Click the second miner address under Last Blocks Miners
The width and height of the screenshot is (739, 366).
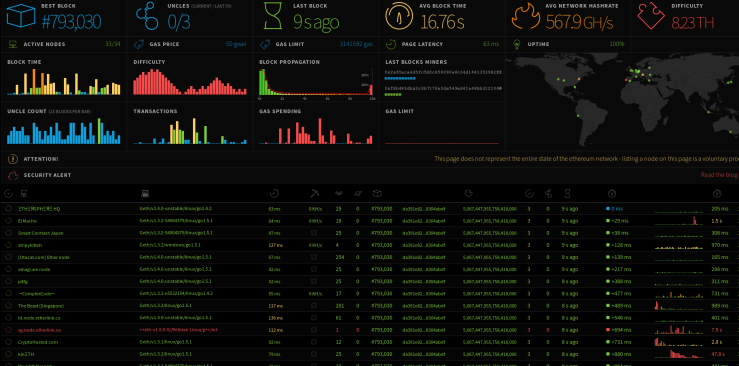click(x=443, y=88)
